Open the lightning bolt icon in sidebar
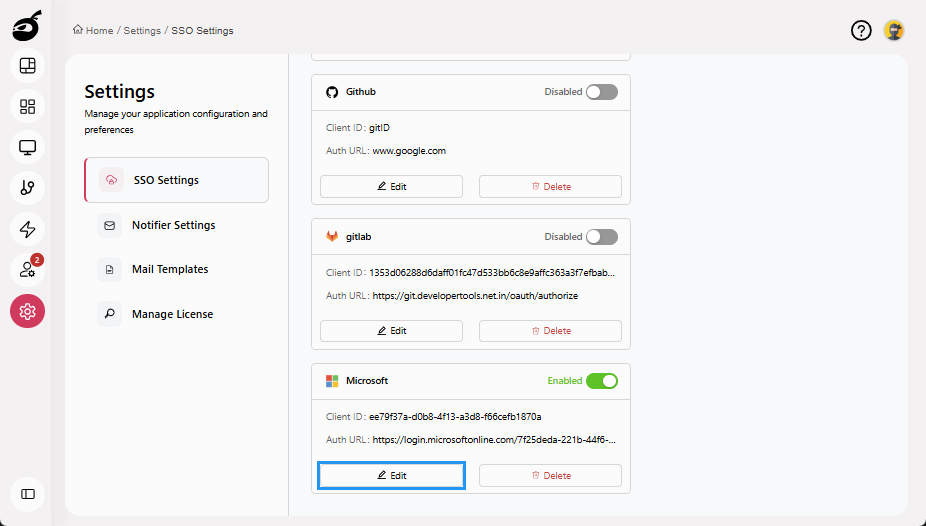The image size is (926, 526). pos(27,229)
